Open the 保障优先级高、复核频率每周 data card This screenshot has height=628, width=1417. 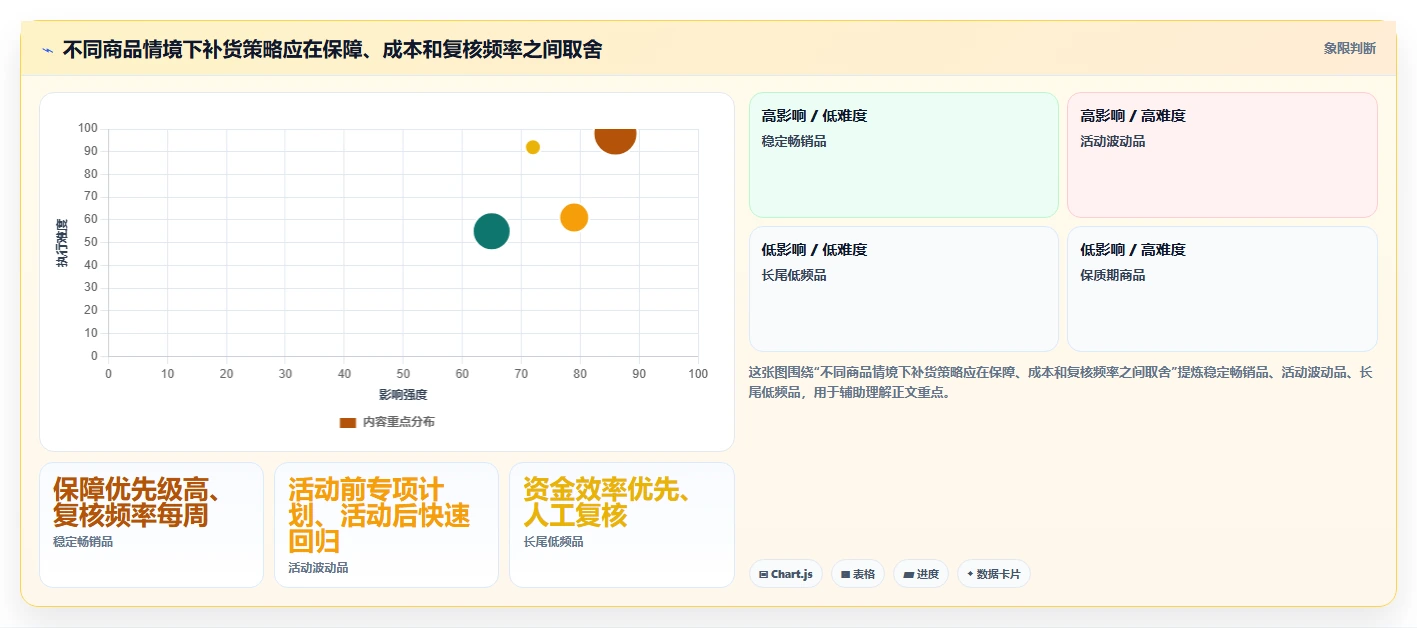click(x=151, y=525)
